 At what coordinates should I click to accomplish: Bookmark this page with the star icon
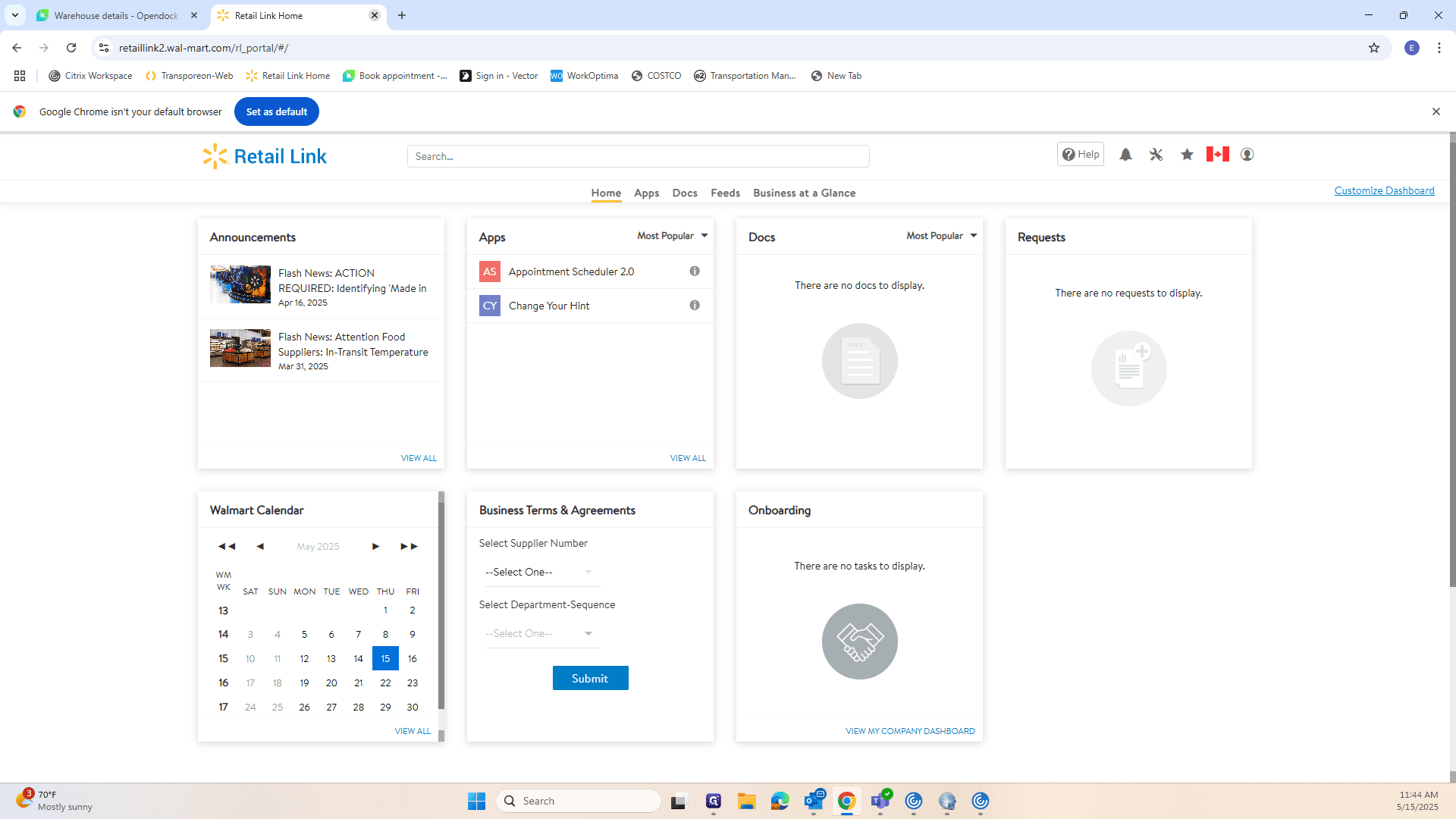click(1374, 48)
